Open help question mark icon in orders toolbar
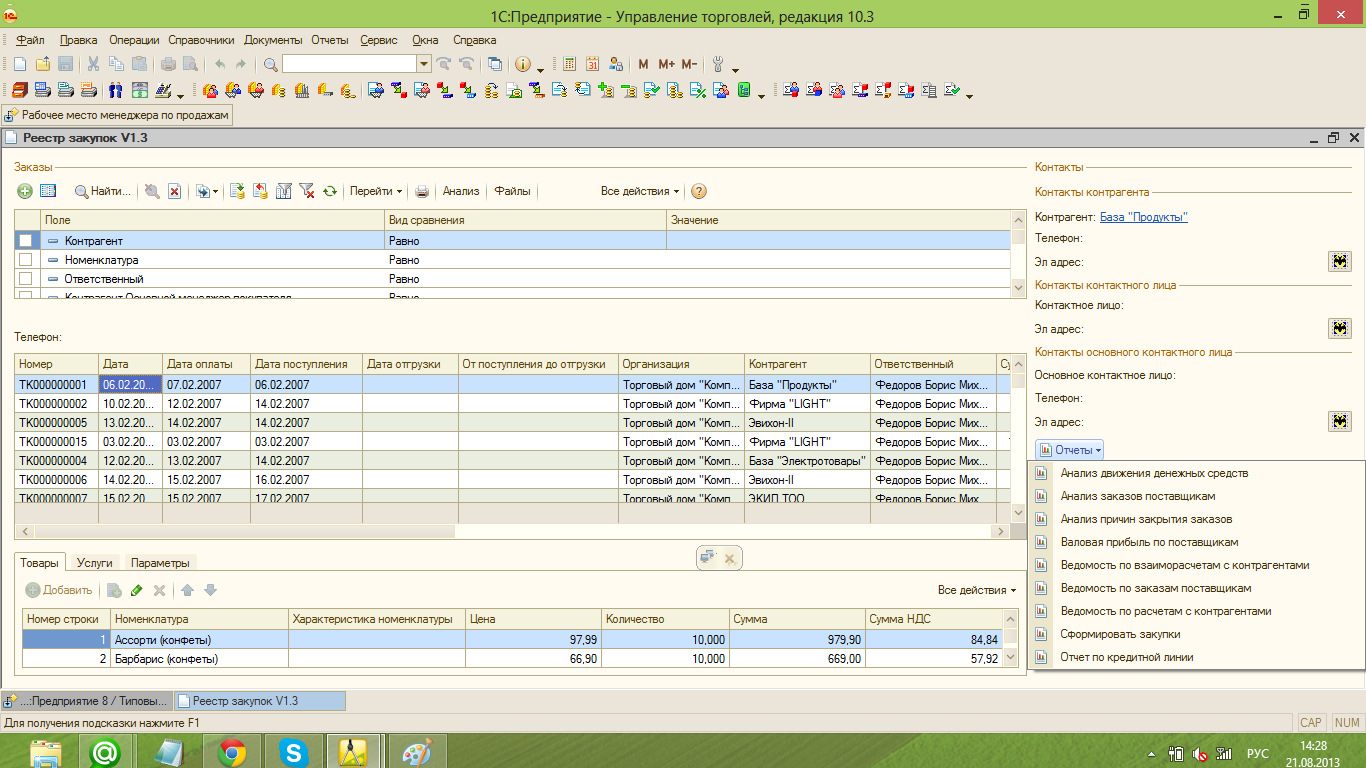The image size is (1366, 768). coord(699,191)
